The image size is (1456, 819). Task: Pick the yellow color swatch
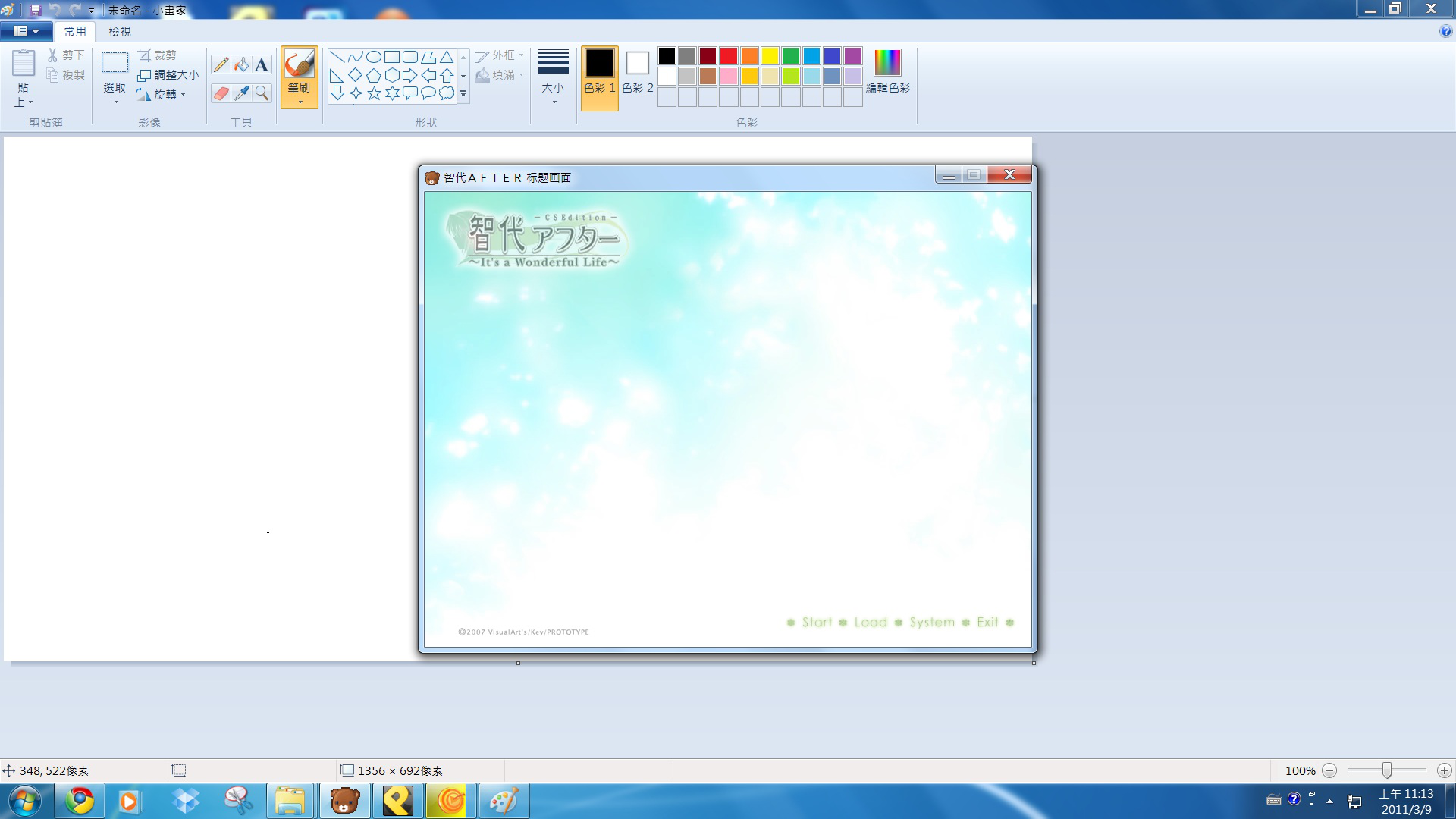pos(770,55)
